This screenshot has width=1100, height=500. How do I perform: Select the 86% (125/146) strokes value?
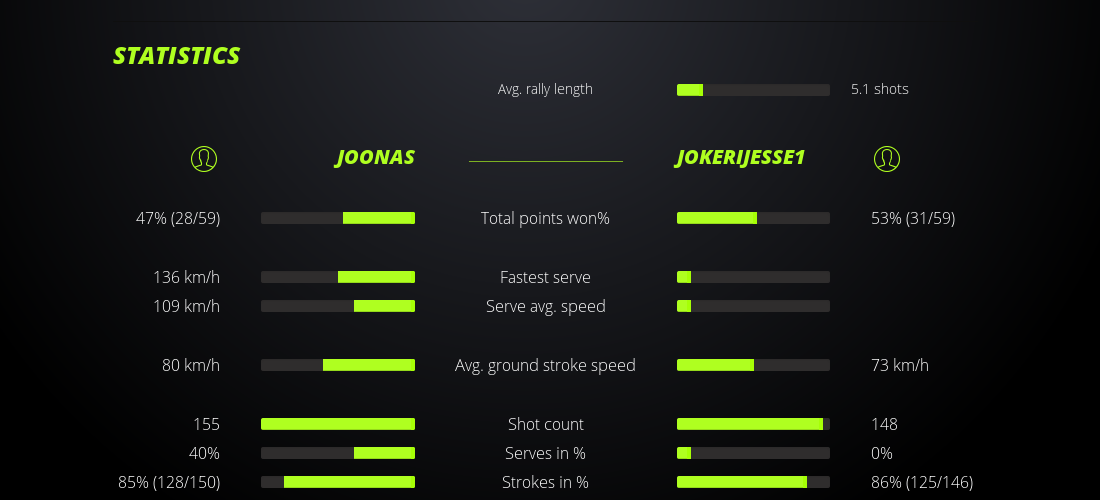[x=921, y=482]
